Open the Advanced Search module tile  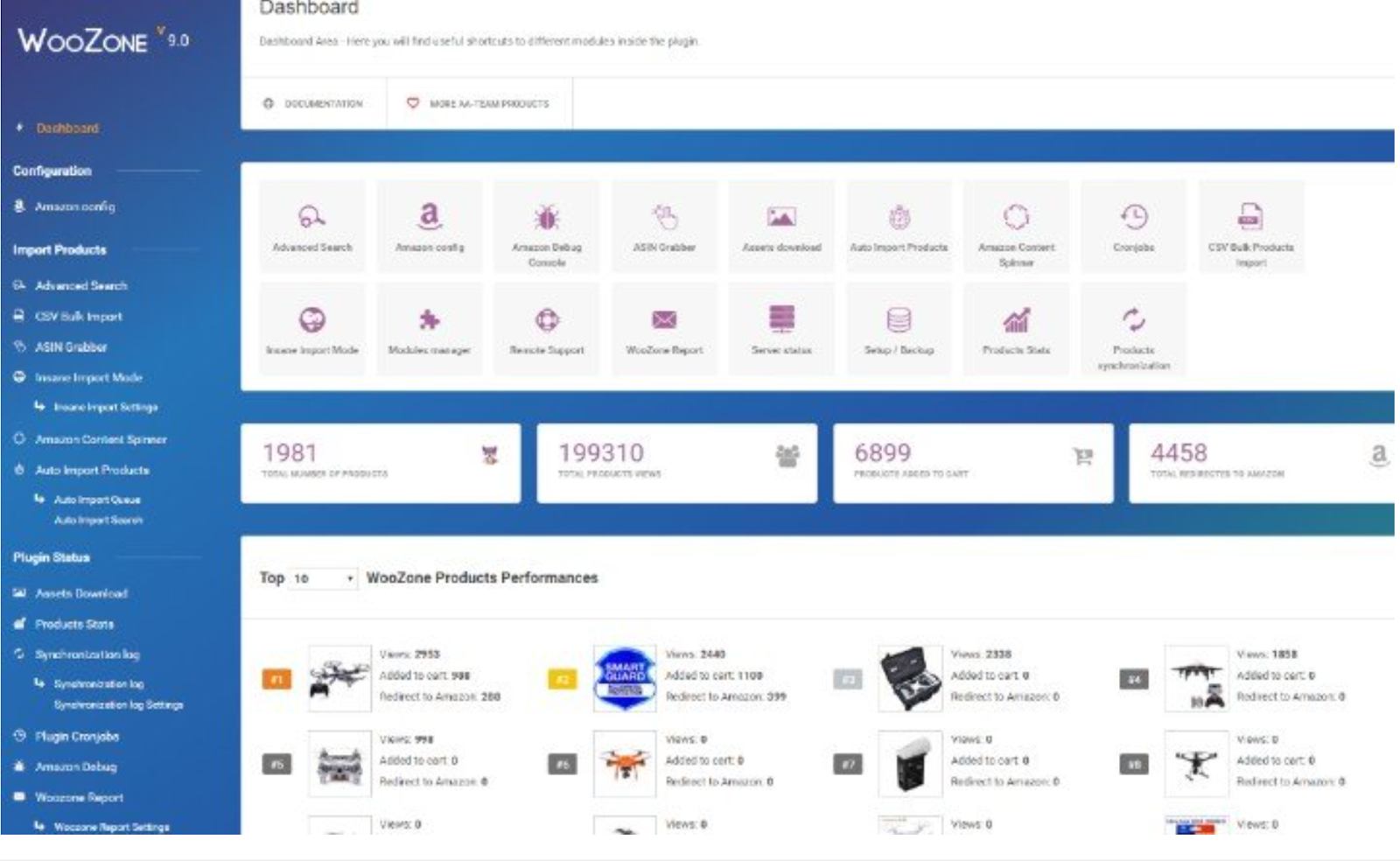tap(311, 227)
